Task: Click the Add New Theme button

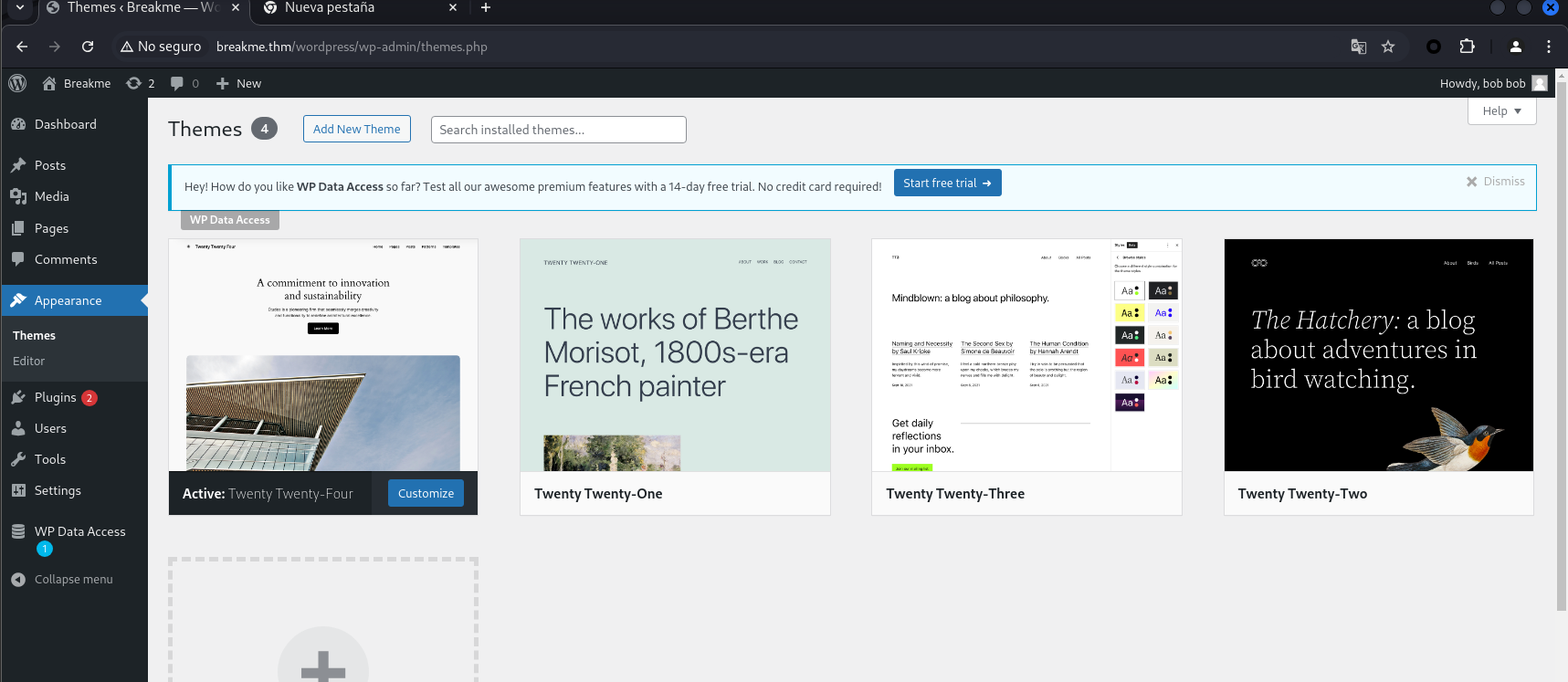Action: (x=356, y=130)
